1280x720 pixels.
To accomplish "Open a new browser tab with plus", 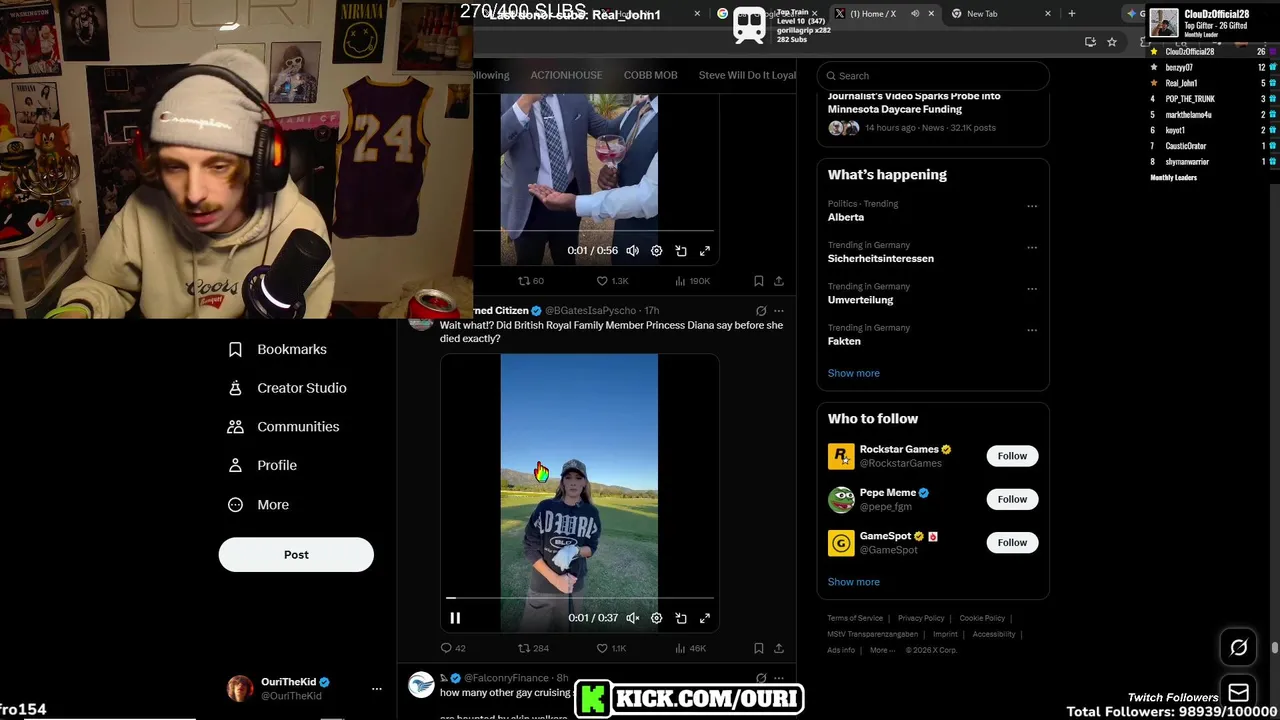I will [x=1072, y=13].
